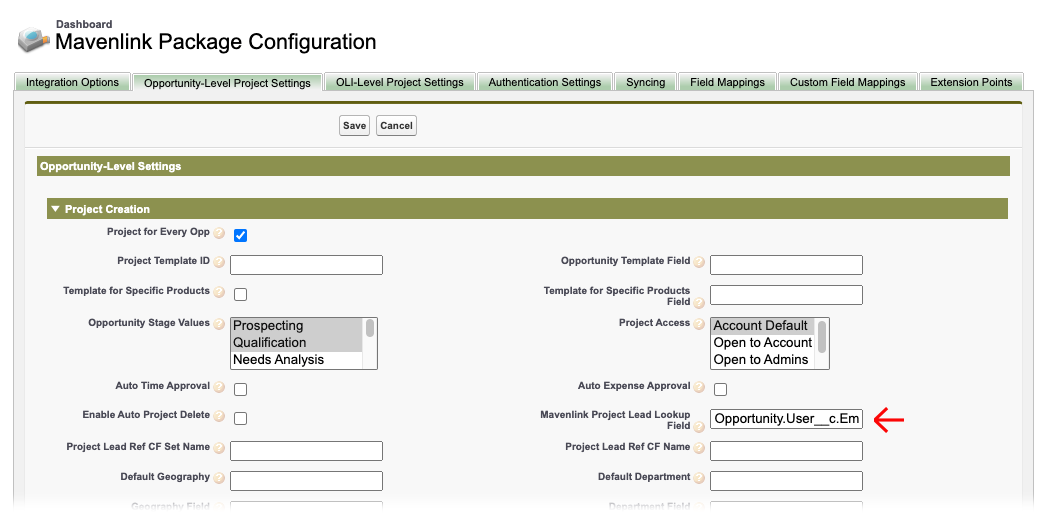Focus Project Lead Ref CF Name input
1044x531 pixels.
tap(786, 450)
